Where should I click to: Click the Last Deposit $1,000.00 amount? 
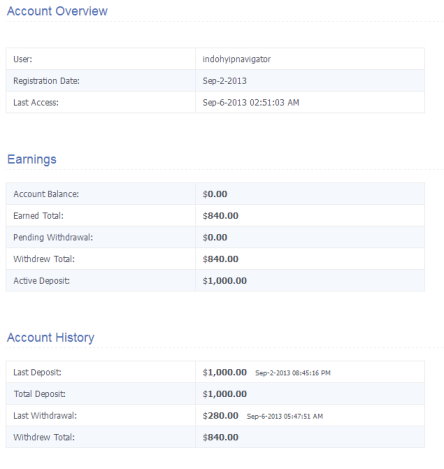pyautogui.click(x=224, y=372)
